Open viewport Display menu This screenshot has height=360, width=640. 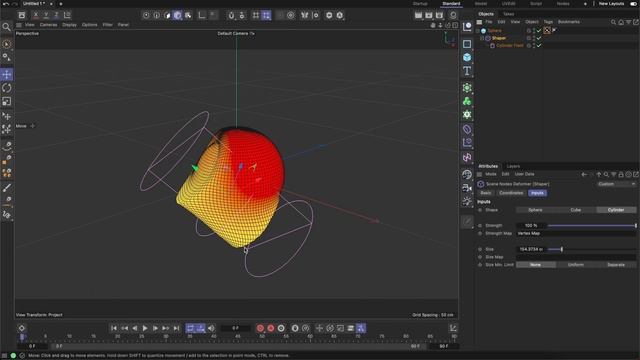pyautogui.click(x=69, y=25)
